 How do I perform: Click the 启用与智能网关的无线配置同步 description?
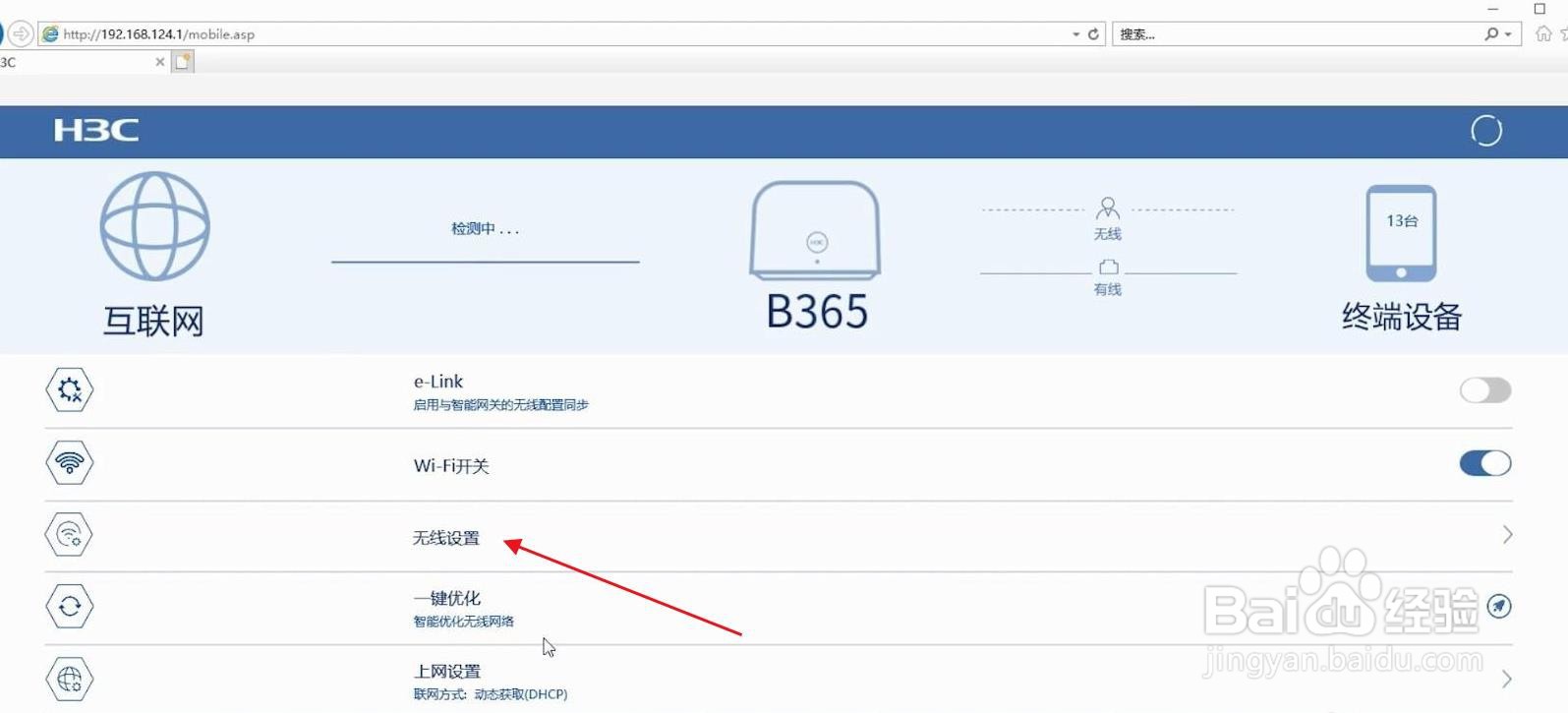coord(500,405)
